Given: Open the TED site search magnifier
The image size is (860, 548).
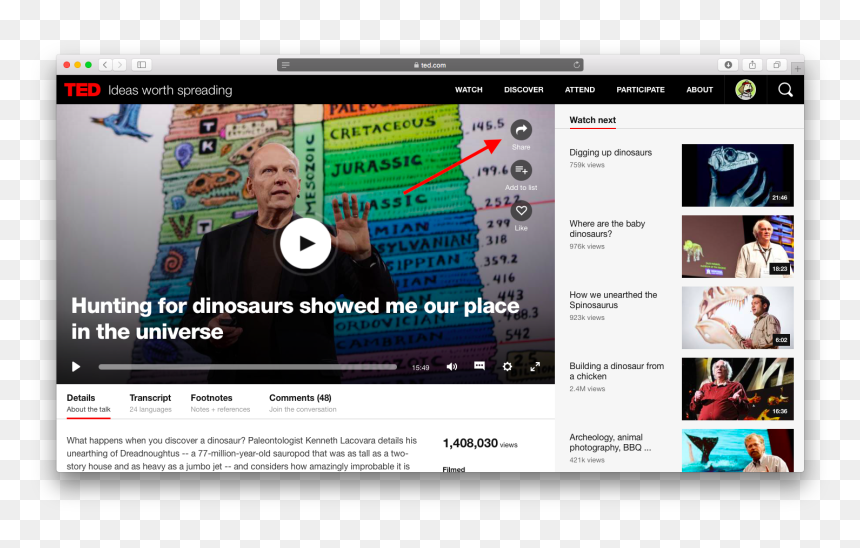Looking at the screenshot, I should (785, 89).
